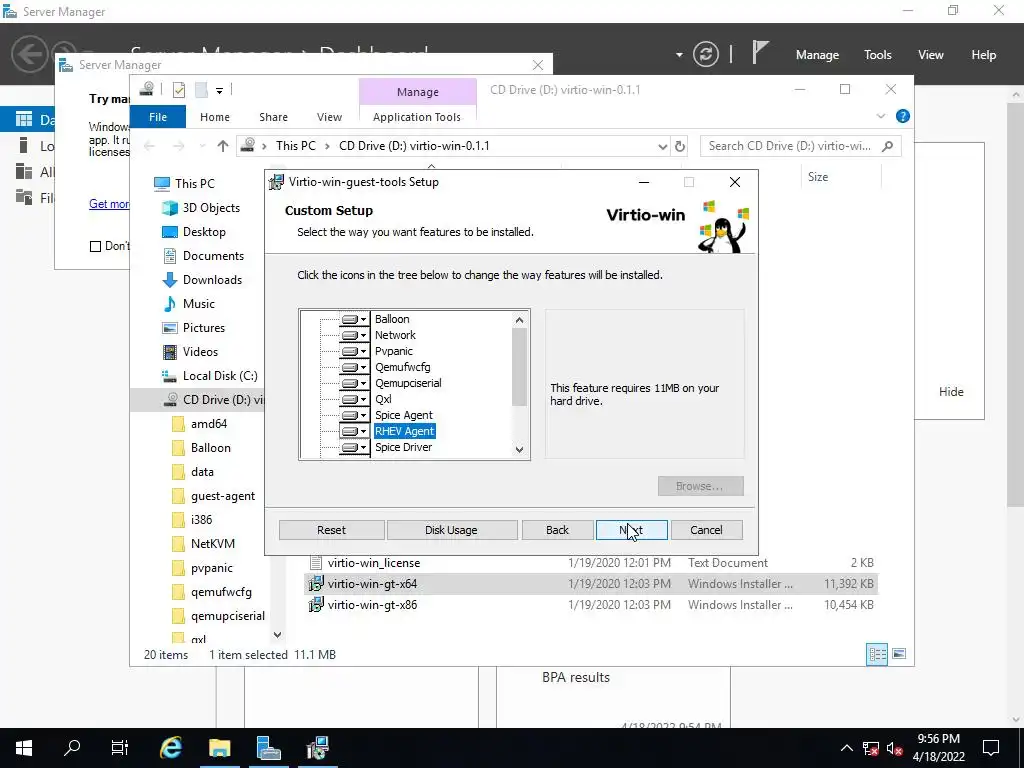Open the View ribbon tab in Explorer
Image resolution: width=1024 pixels, height=768 pixels.
point(329,117)
